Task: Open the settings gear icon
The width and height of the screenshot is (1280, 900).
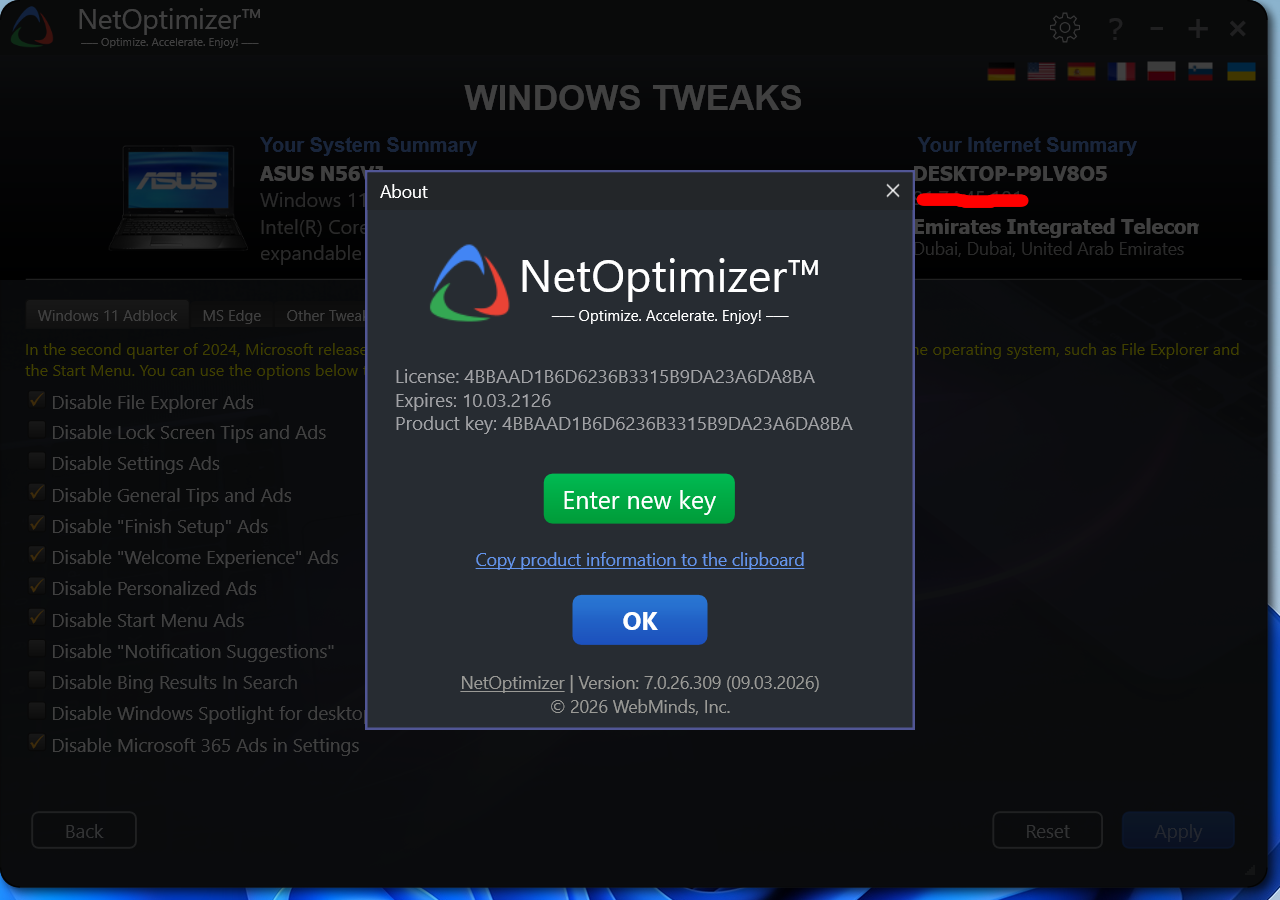Action: (1065, 28)
